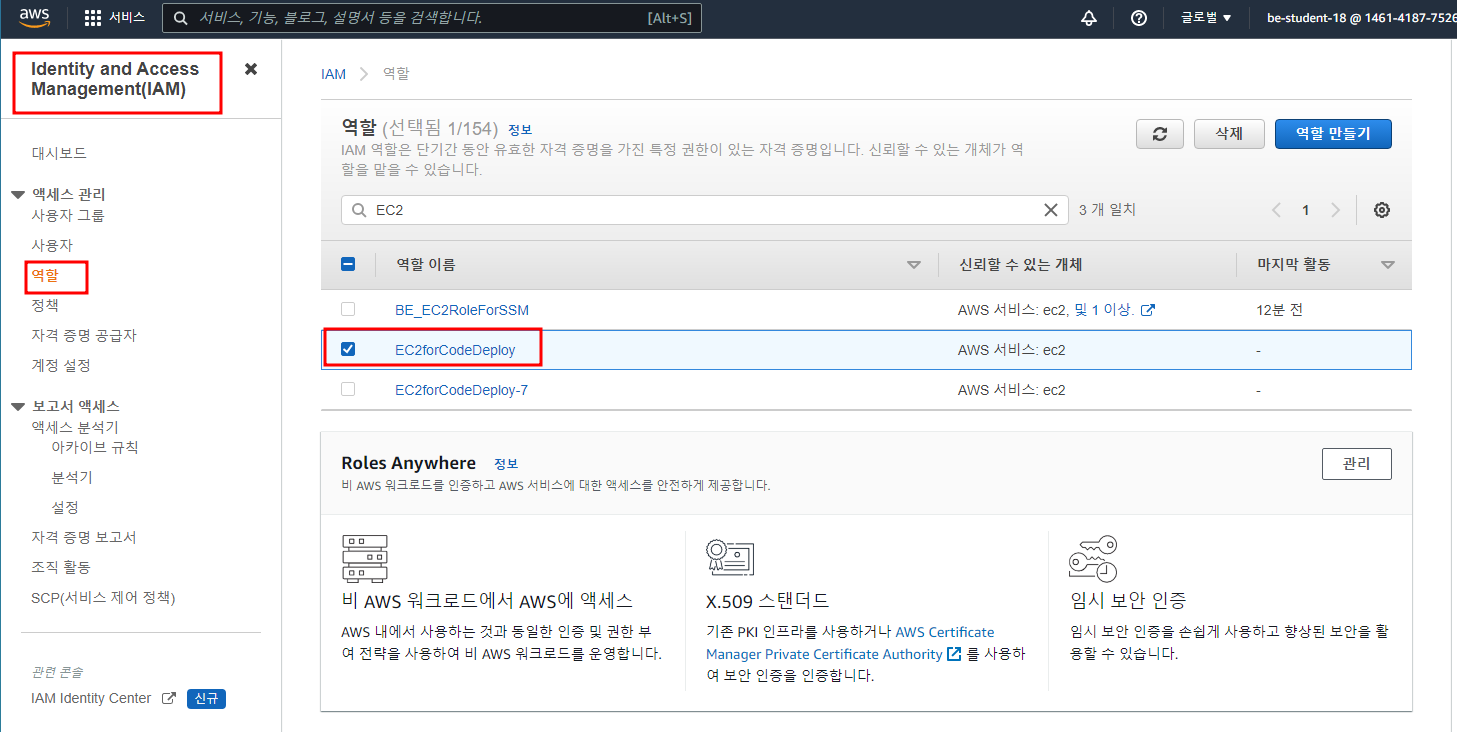This screenshot has width=1457, height=732.
Task: Go to the previous results page
Action: [x=1276, y=210]
